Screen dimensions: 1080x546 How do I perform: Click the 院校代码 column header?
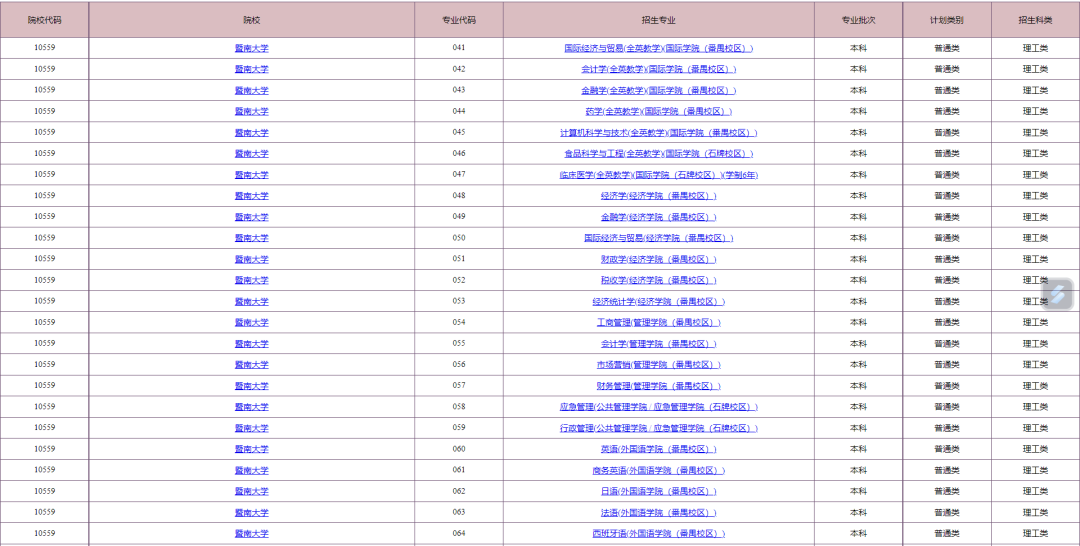coord(45,20)
